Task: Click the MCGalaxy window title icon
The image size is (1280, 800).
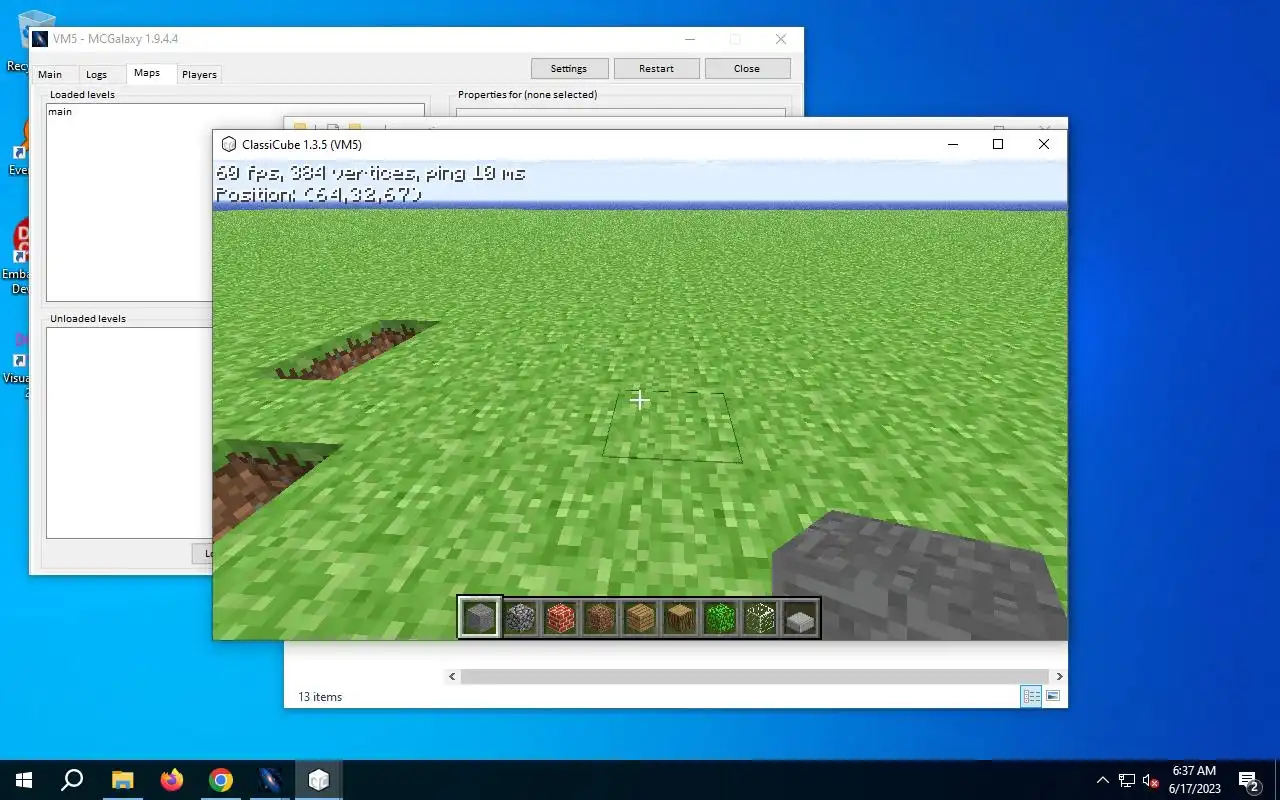Action: click(40, 39)
